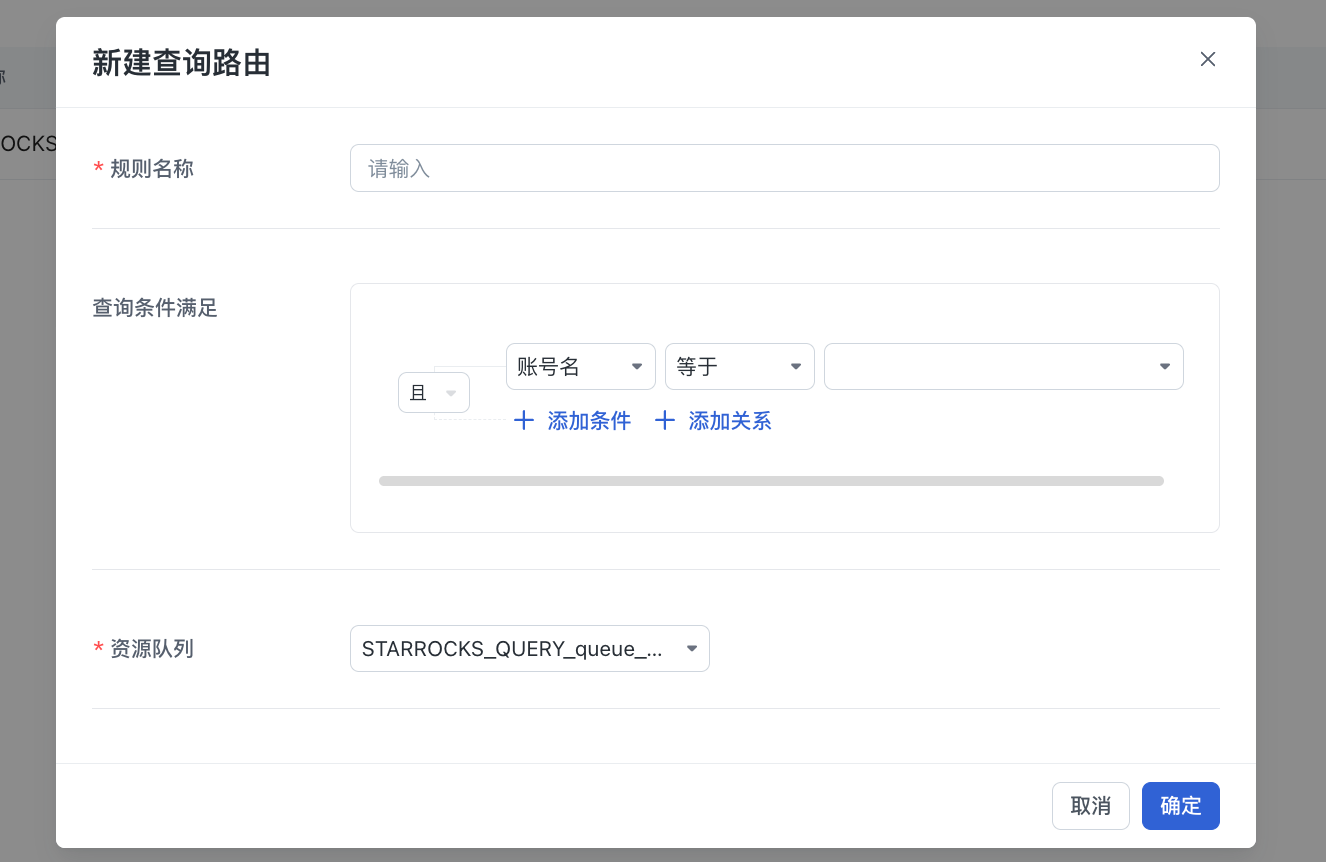Expand the 等于 operator dropdown
The height and width of the screenshot is (862, 1326).
click(x=729, y=367)
